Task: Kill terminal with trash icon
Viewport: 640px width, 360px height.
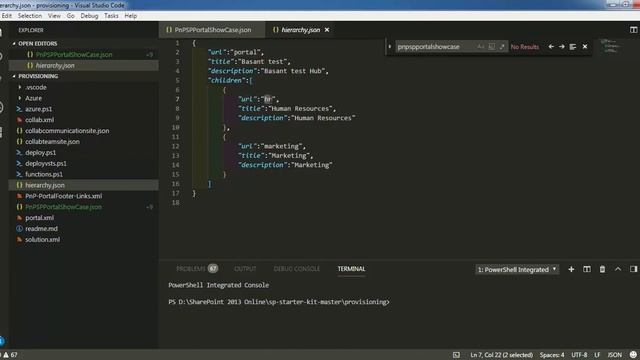Action: [x=602, y=269]
